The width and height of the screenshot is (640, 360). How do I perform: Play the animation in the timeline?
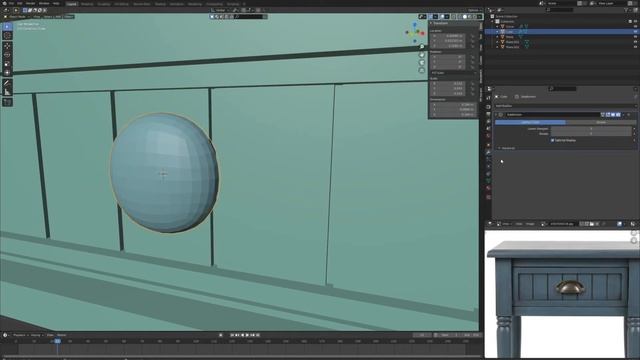pyautogui.click(x=247, y=335)
